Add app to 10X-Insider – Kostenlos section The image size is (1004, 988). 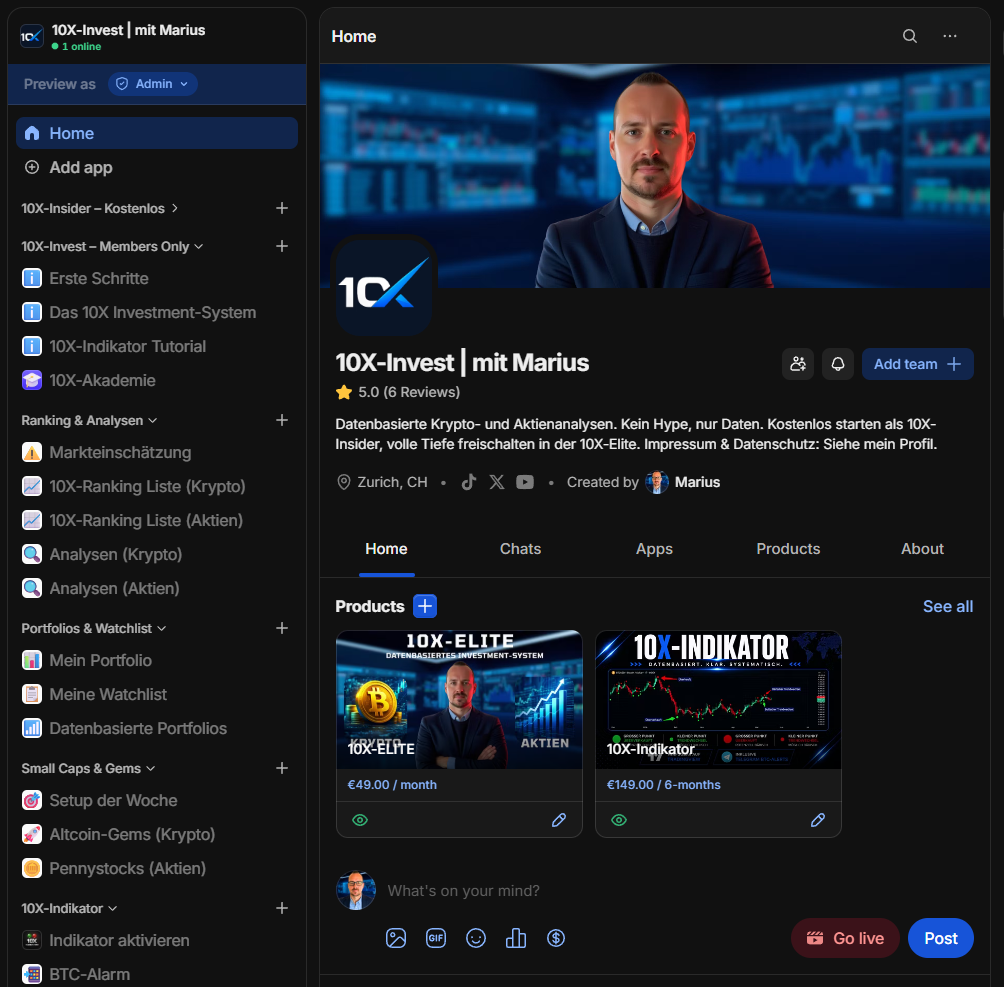point(282,208)
